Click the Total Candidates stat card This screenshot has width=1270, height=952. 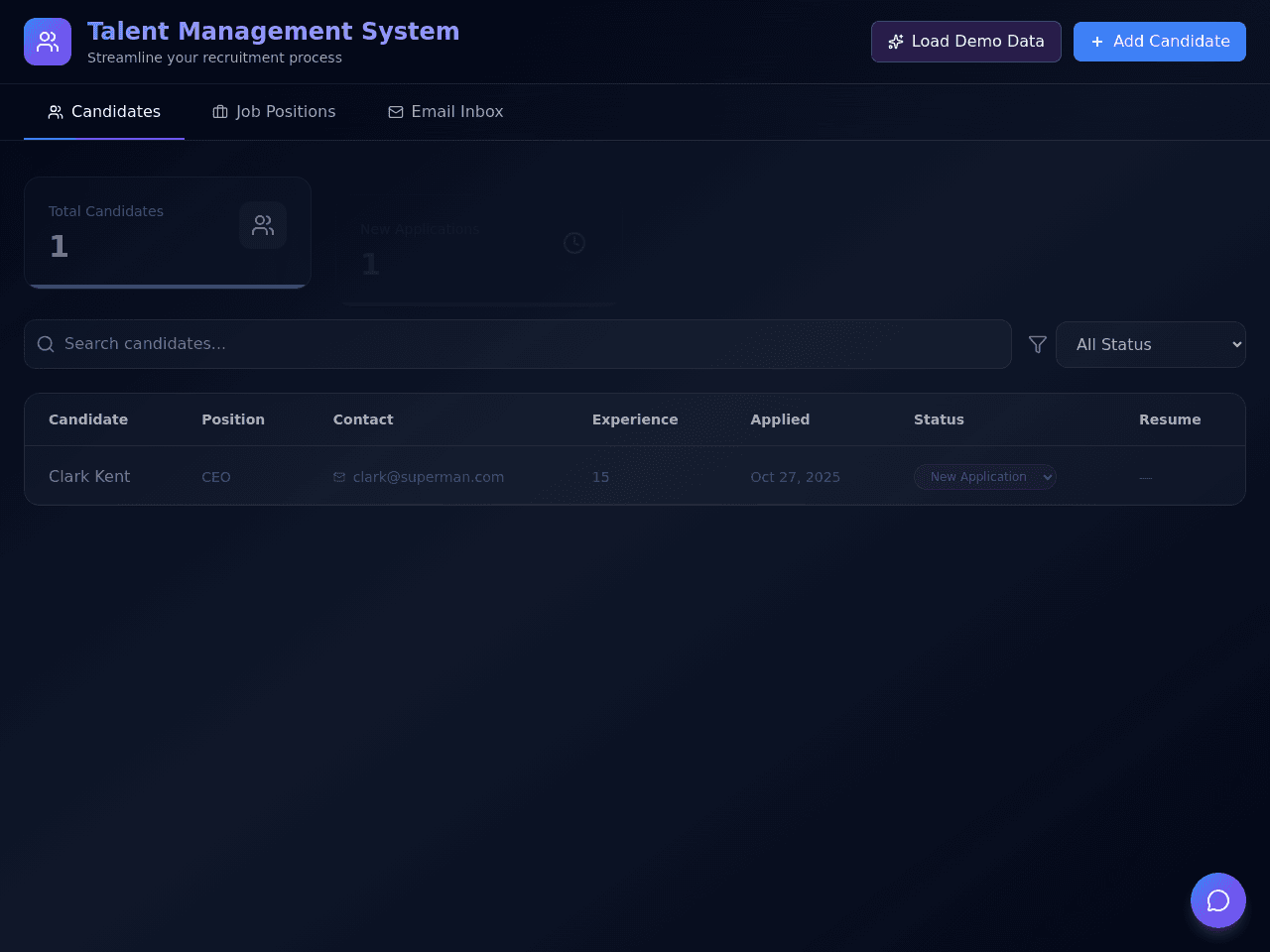168,233
